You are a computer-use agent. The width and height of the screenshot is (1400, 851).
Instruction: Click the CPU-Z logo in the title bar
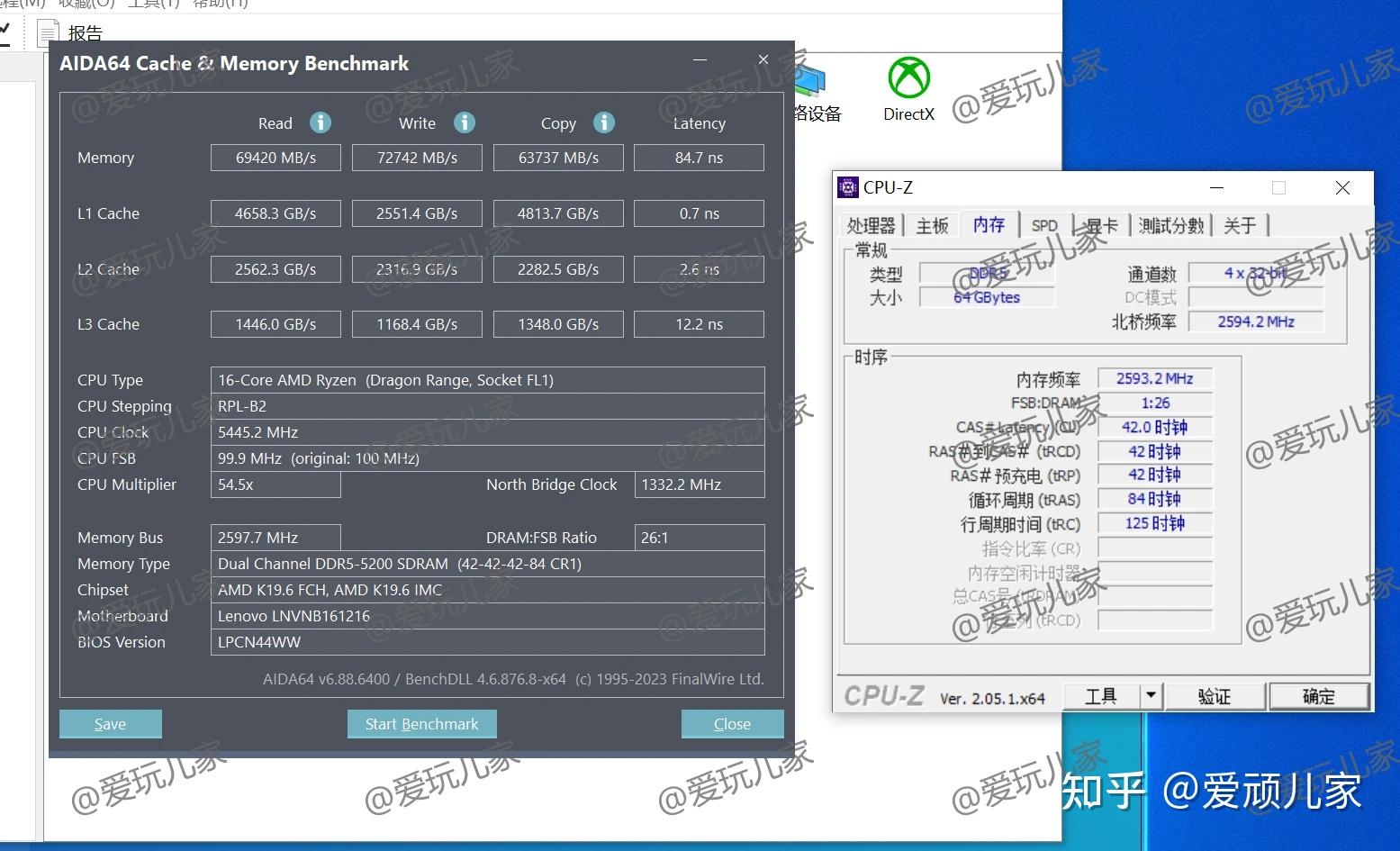click(x=847, y=187)
